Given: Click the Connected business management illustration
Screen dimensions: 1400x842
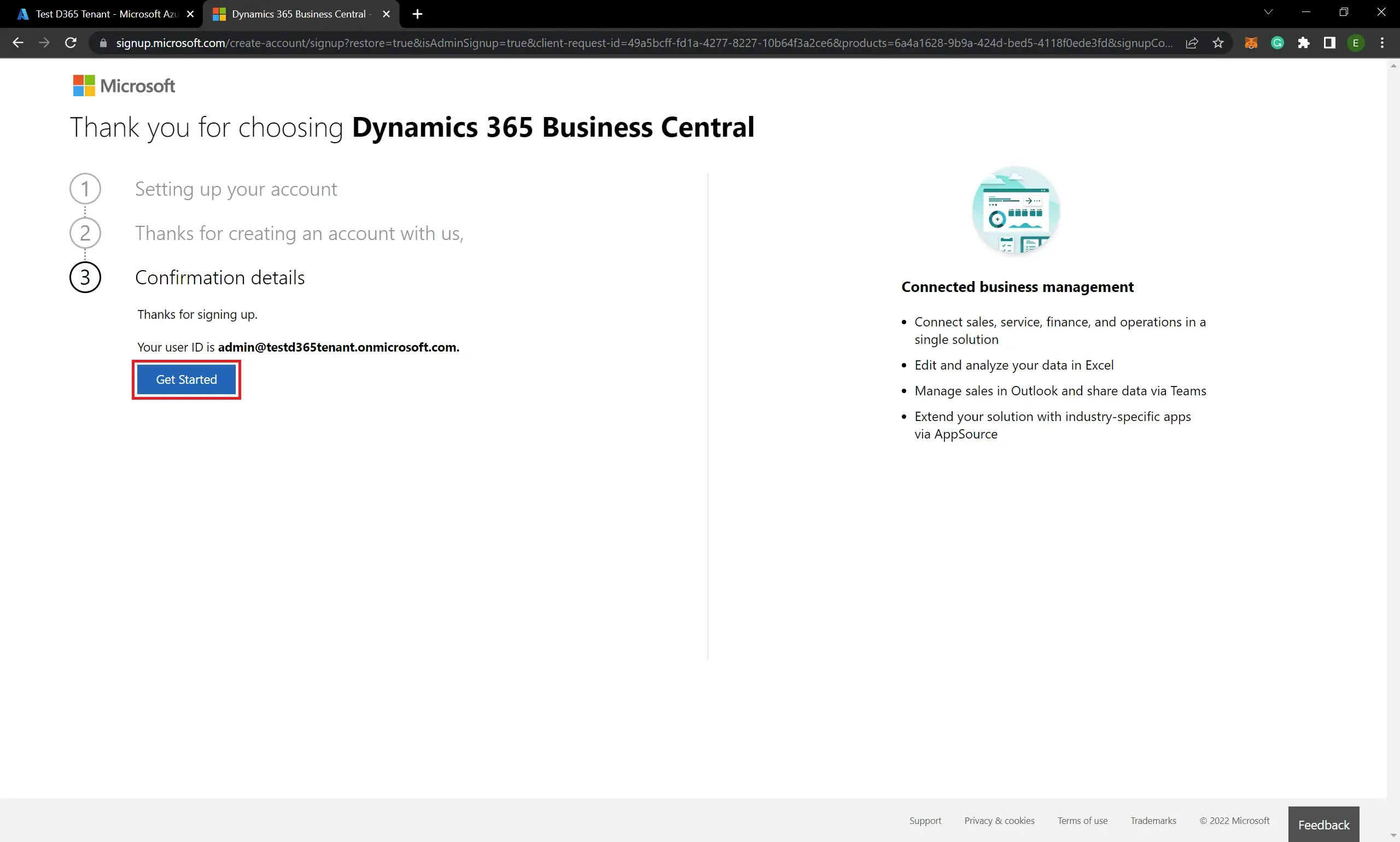Looking at the screenshot, I should click(1016, 211).
